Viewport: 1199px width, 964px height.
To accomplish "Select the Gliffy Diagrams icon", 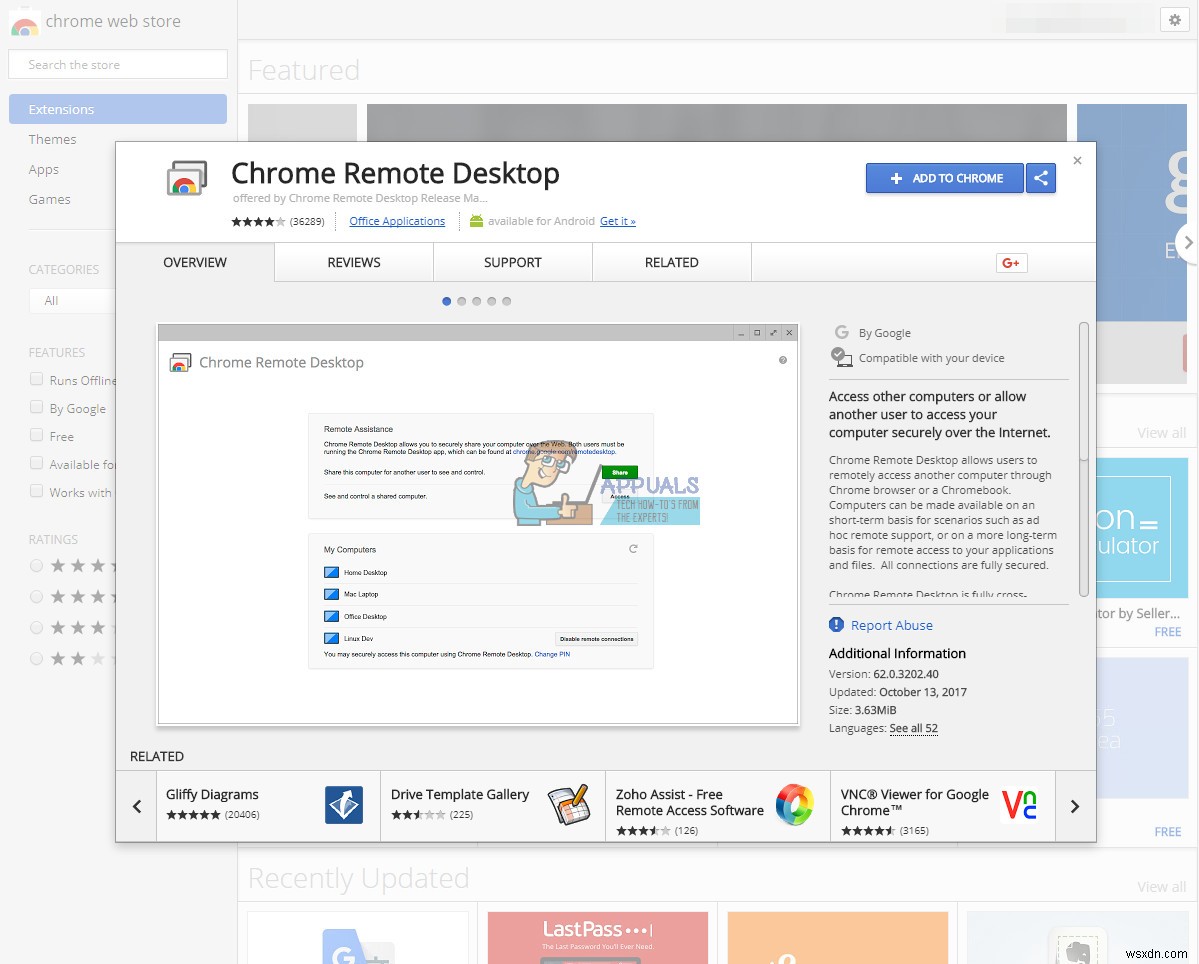I will 344,805.
